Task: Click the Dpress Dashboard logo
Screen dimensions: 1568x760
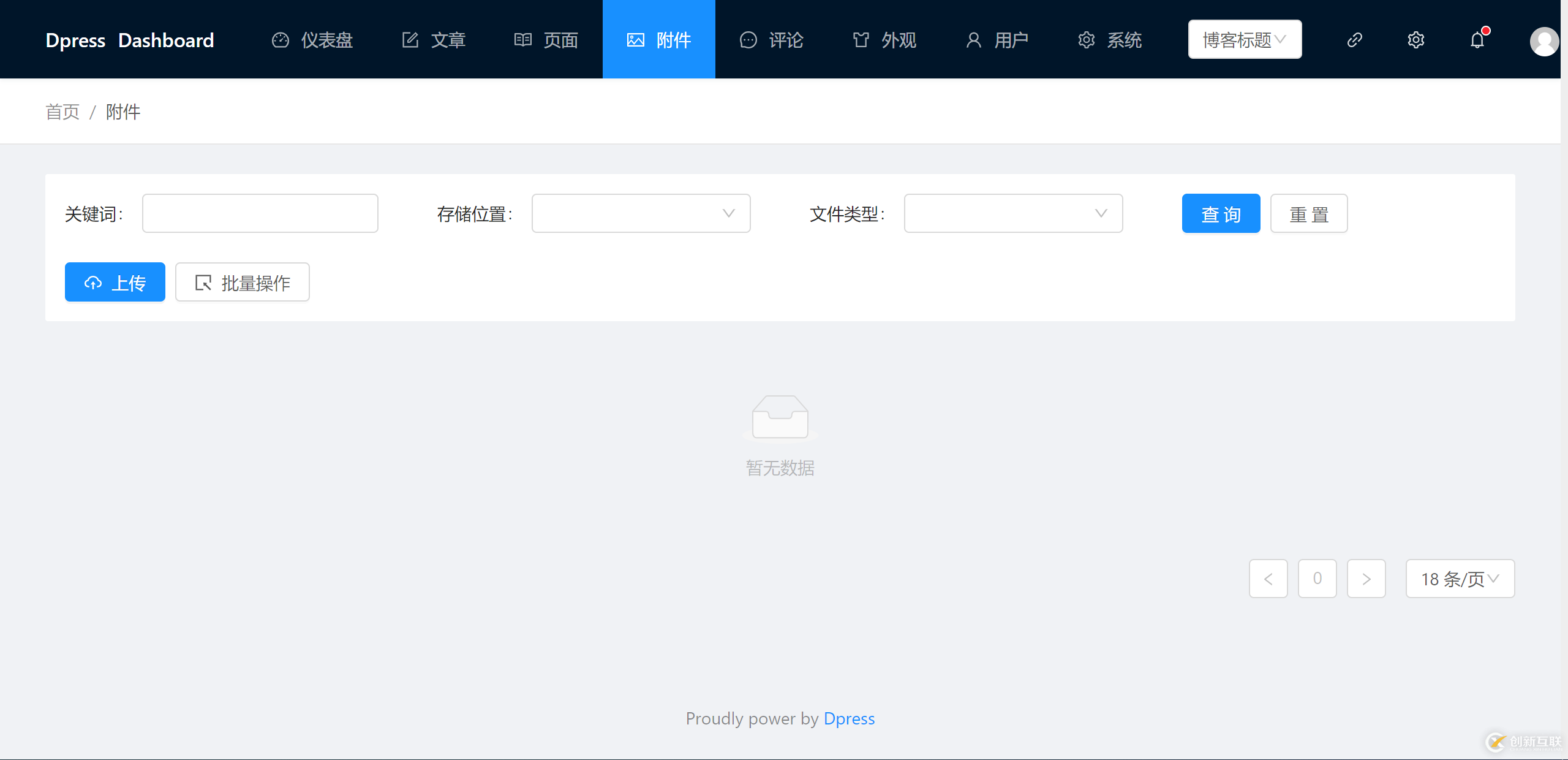Action: coord(130,40)
